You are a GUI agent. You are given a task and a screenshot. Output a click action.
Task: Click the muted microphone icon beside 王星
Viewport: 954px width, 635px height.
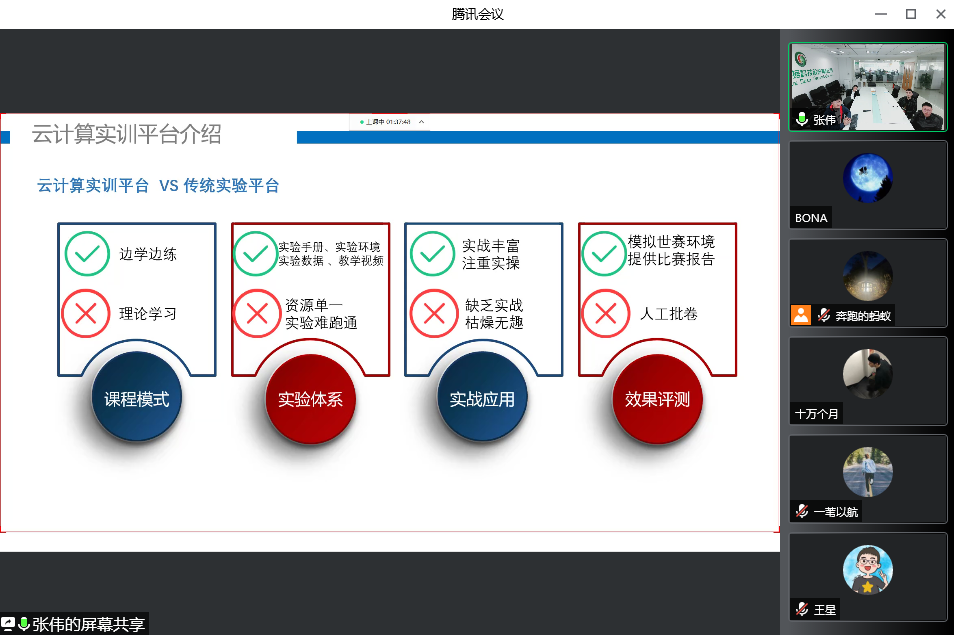point(802,608)
